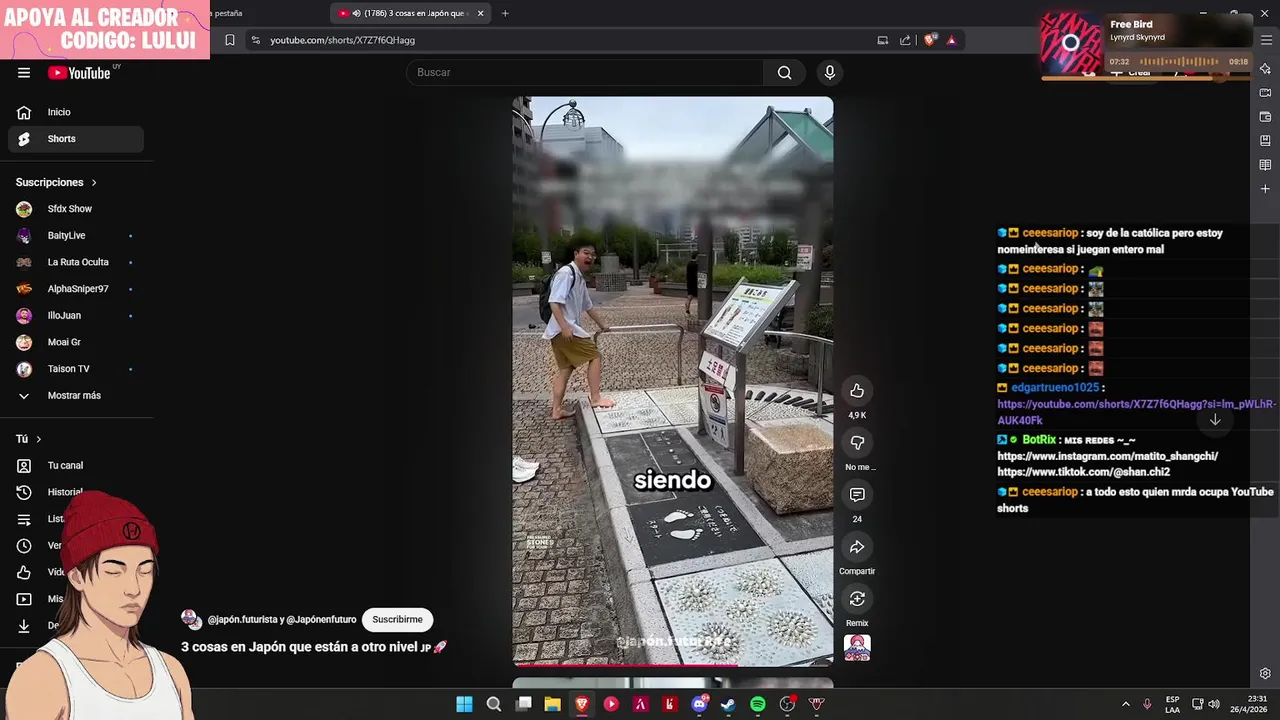Start voice search with microphone icon
The image size is (1280, 720).
(x=829, y=72)
